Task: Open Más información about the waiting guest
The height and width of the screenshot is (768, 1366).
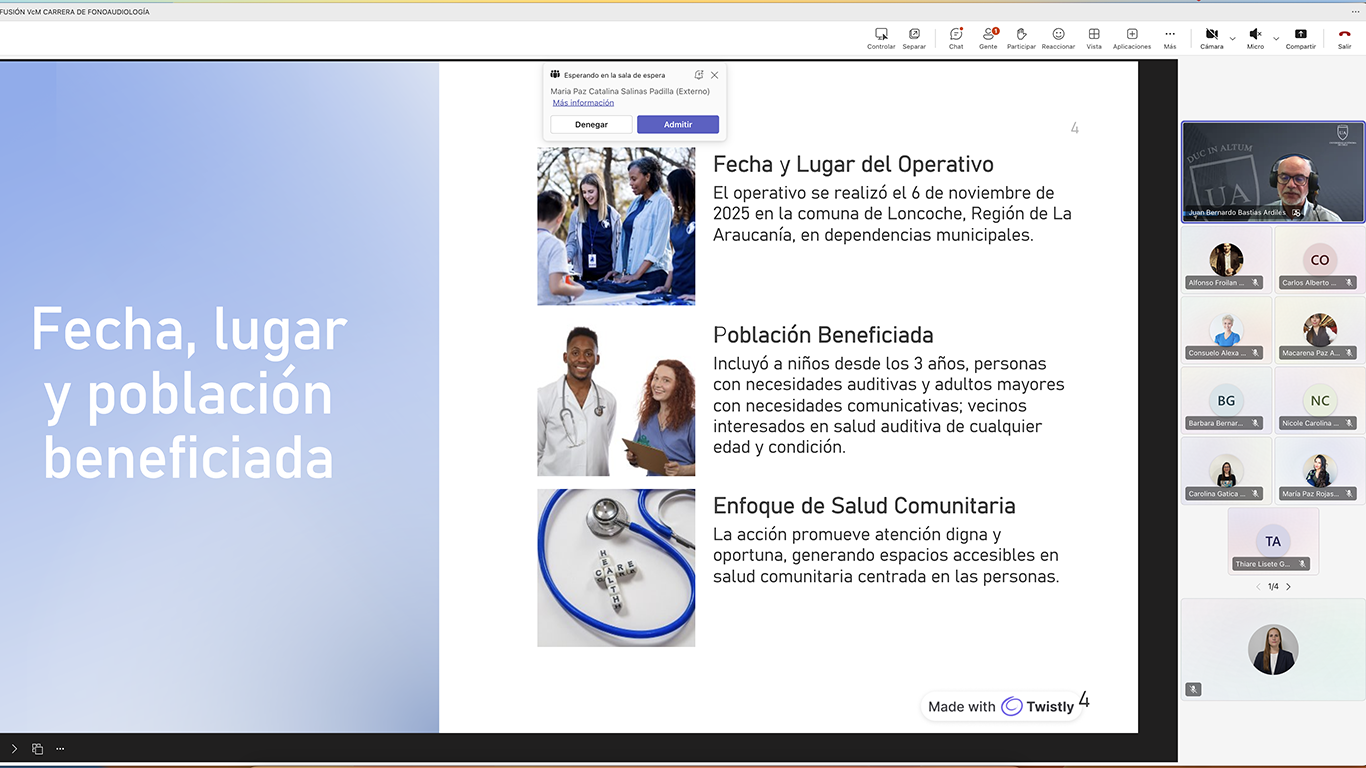Action: [582, 102]
